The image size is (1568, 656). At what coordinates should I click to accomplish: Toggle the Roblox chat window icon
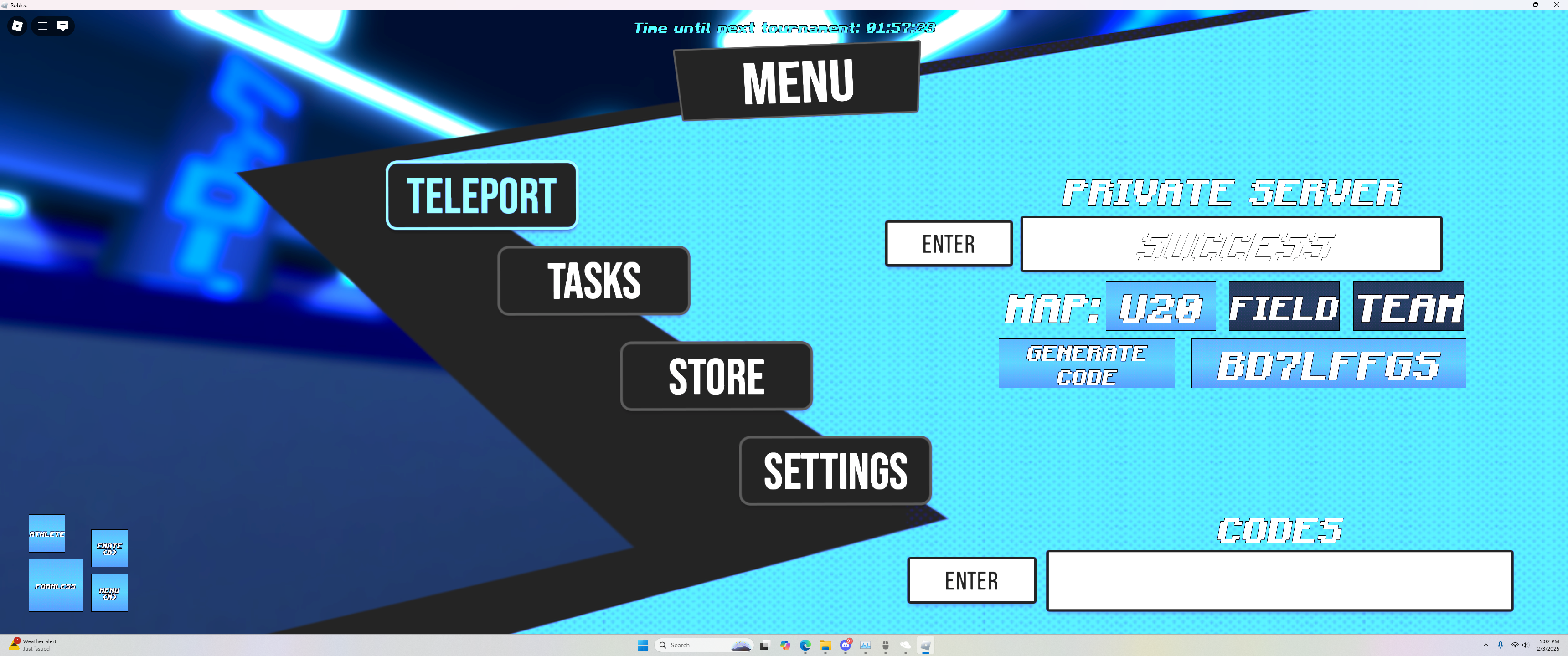click(63, 26)
